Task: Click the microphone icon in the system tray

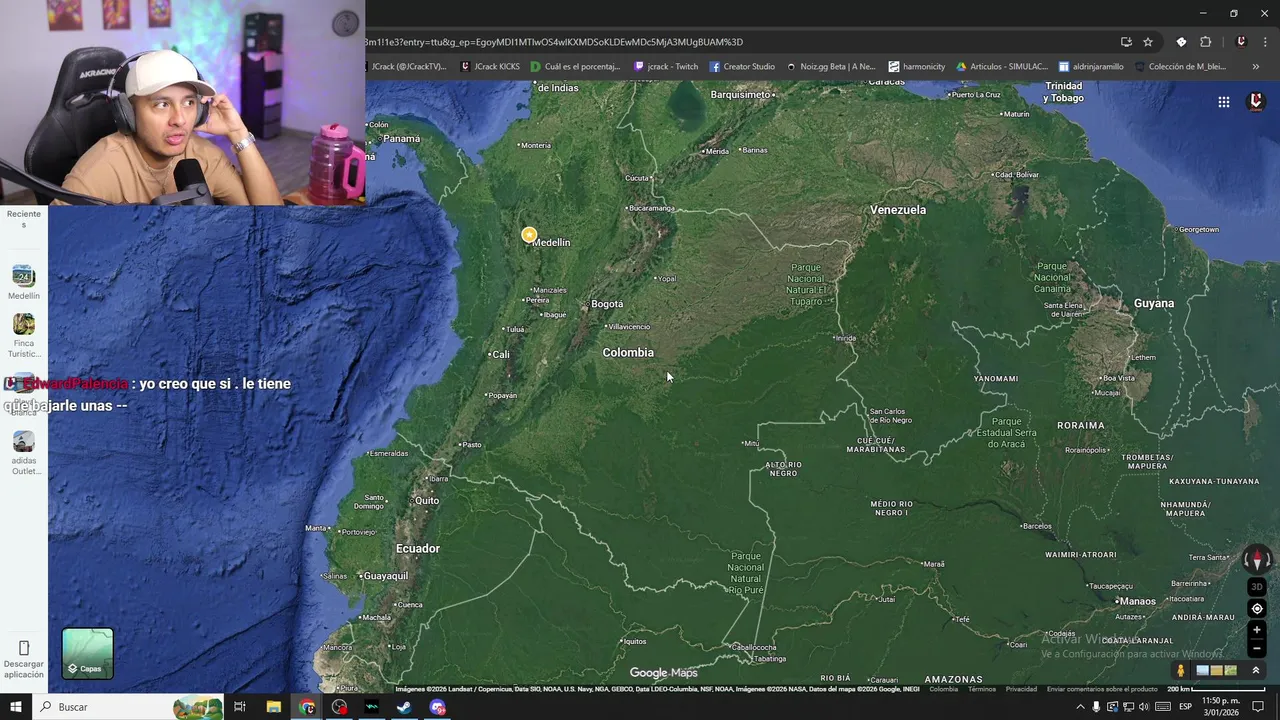Action: [1096, 707]
